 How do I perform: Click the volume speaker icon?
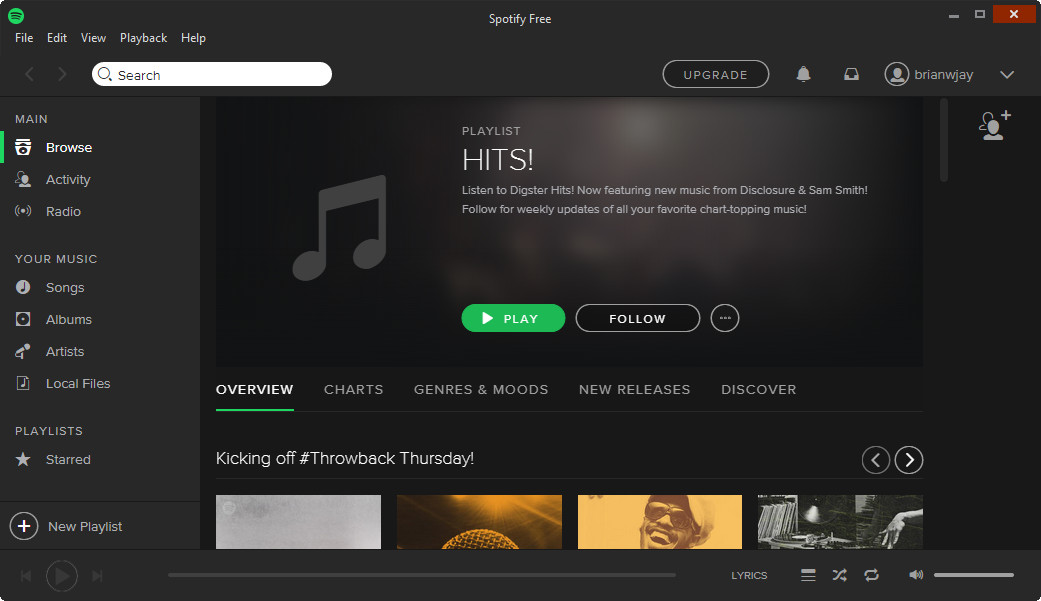916,575
